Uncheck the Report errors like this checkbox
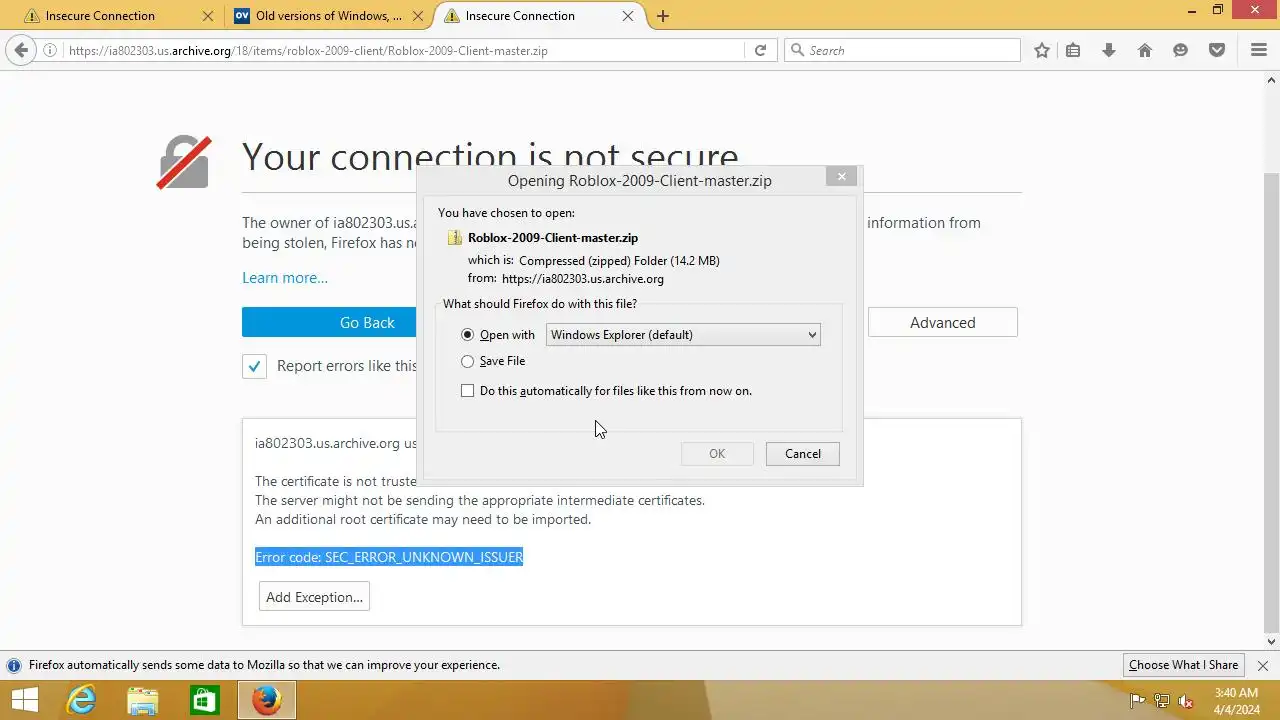 (x=254, y=366)
